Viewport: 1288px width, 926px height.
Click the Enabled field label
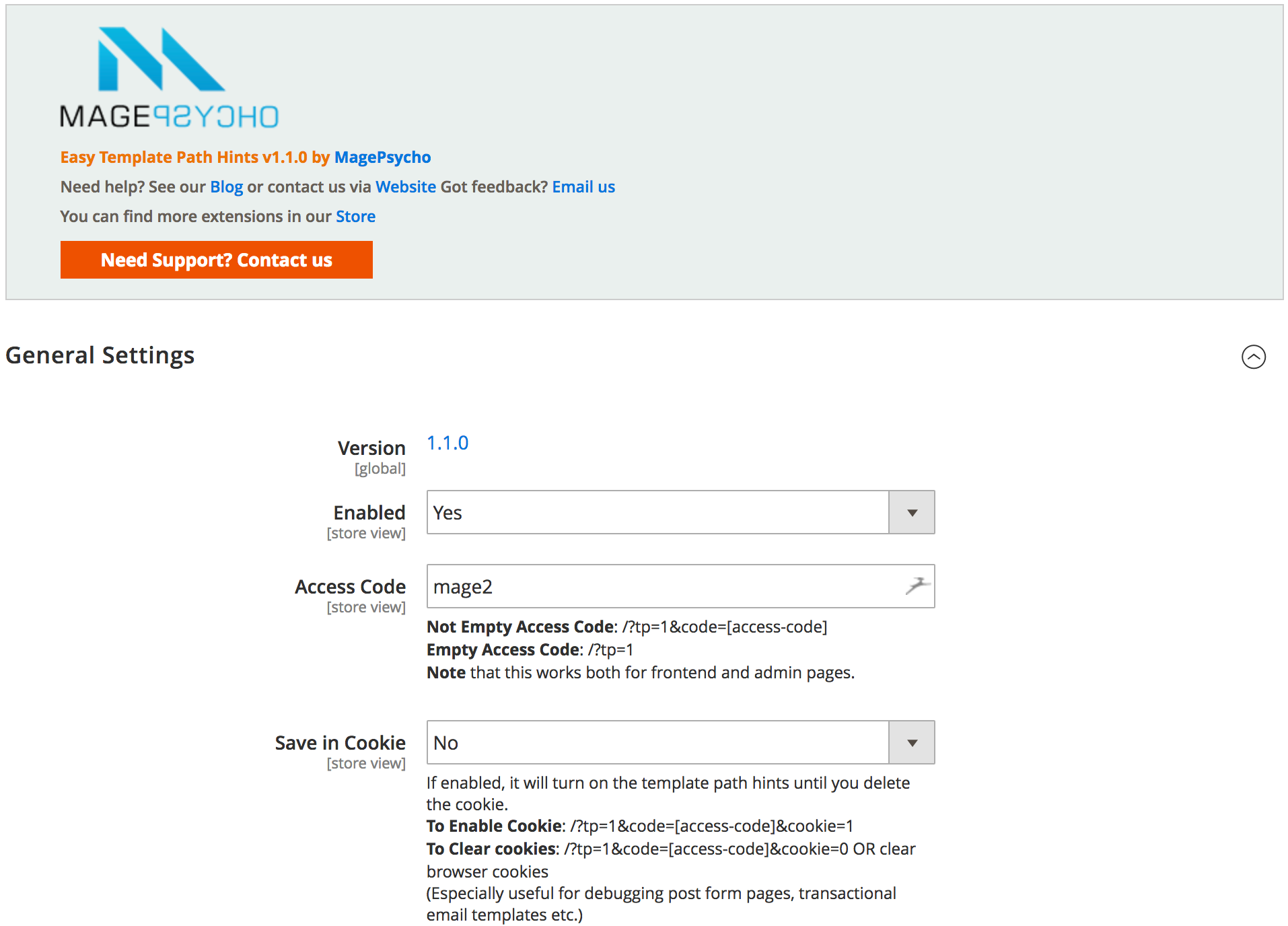click(369, 513)
